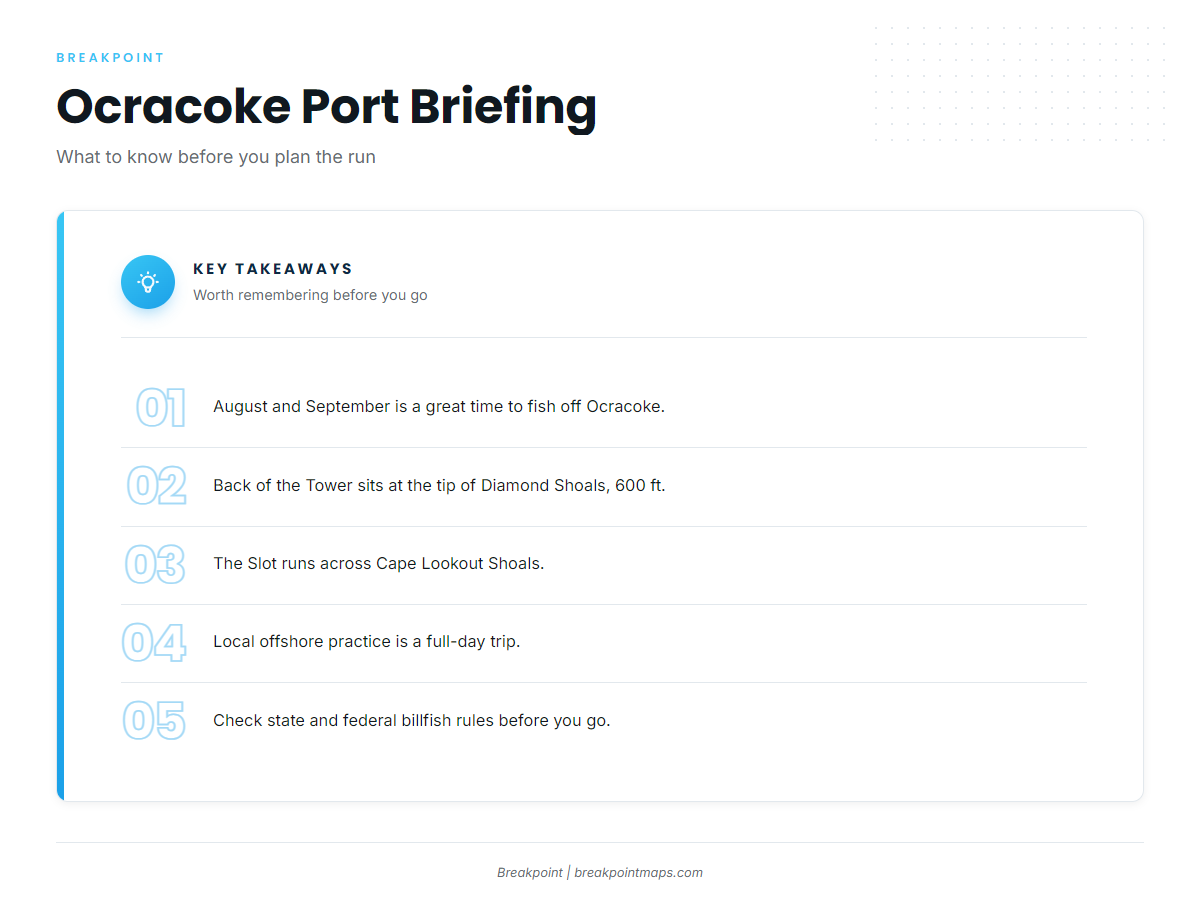Click the lightbulb Key Takeaways icon

pos(148,282)
